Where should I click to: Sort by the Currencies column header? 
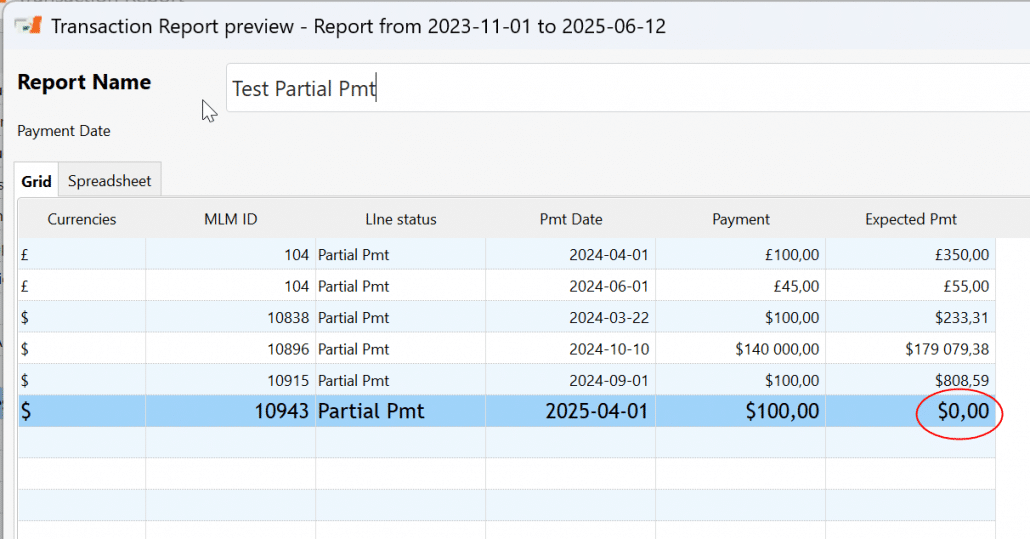[82, 219]
